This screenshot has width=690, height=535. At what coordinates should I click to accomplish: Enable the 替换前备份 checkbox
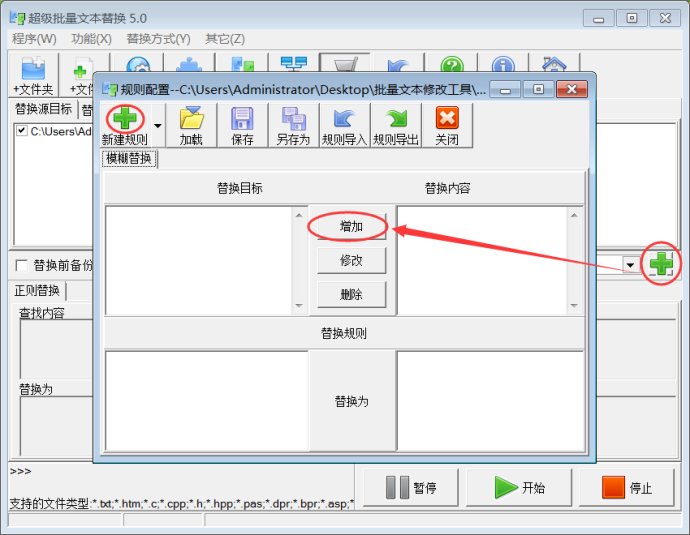point(22,266)
